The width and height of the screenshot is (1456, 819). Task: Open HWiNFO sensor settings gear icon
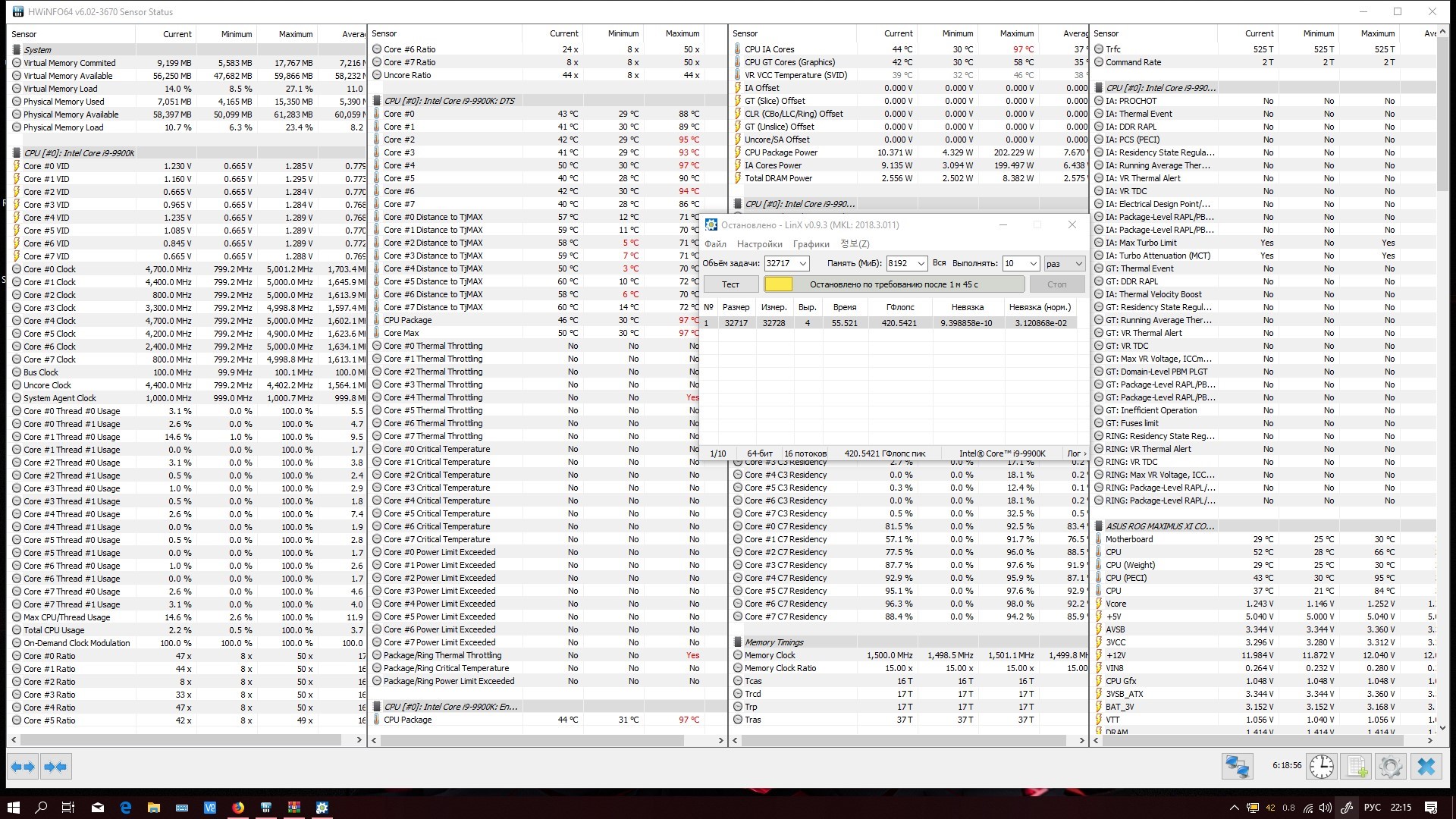(1390, 767)
